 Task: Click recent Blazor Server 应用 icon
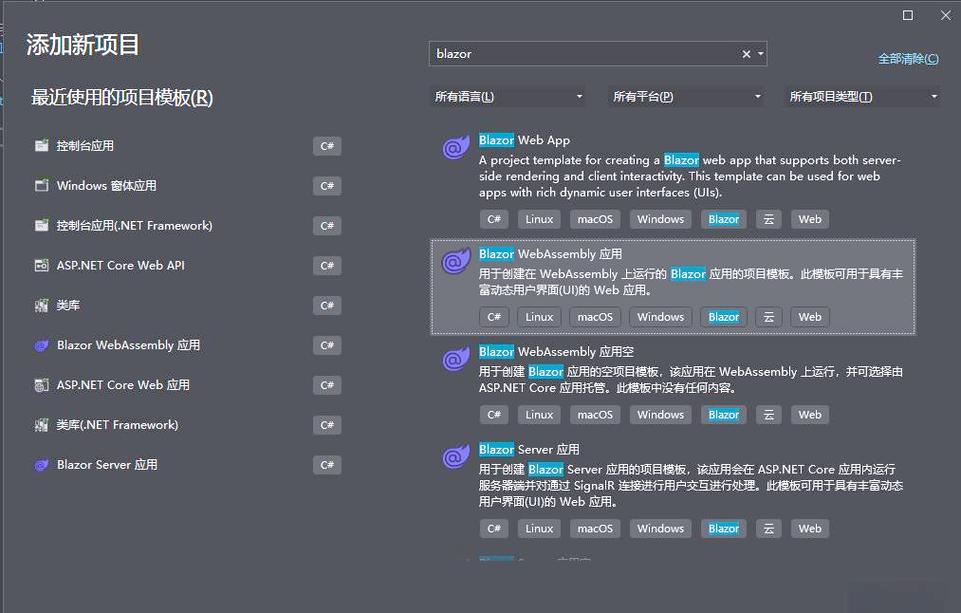pos(41,465)
